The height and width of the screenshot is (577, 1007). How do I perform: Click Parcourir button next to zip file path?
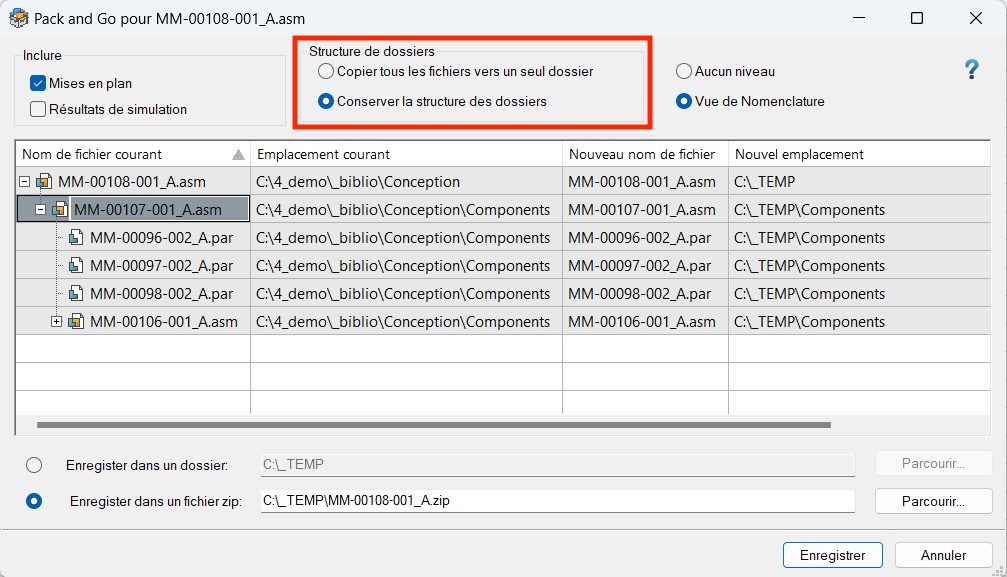(x=933, y=501)
